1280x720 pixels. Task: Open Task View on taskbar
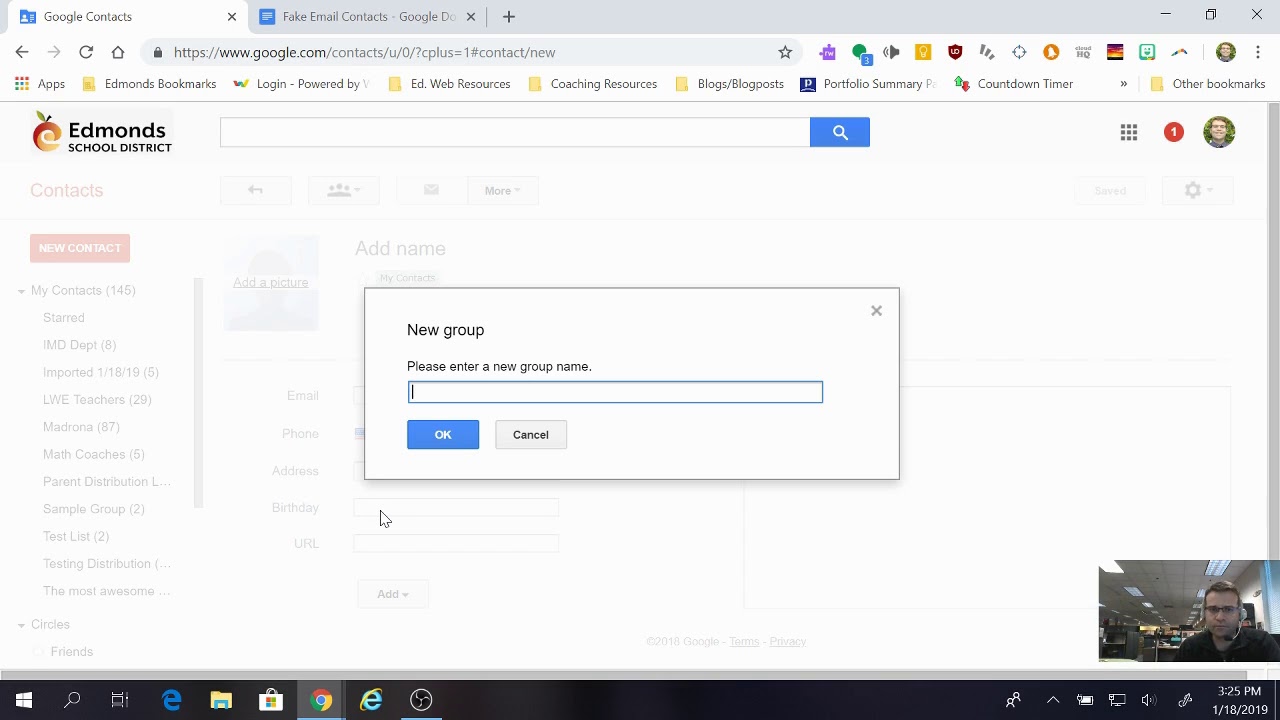[x=120, y=700]
